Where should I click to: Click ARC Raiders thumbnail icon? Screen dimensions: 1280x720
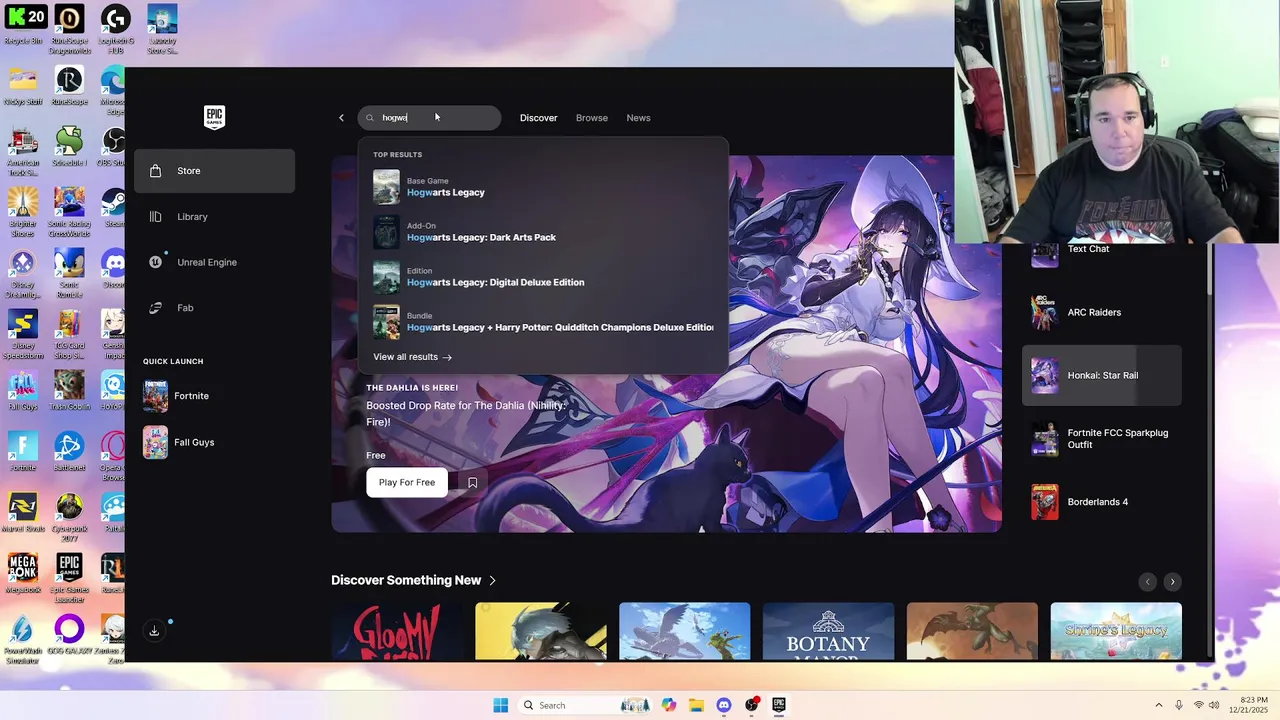coord(1045,312)
